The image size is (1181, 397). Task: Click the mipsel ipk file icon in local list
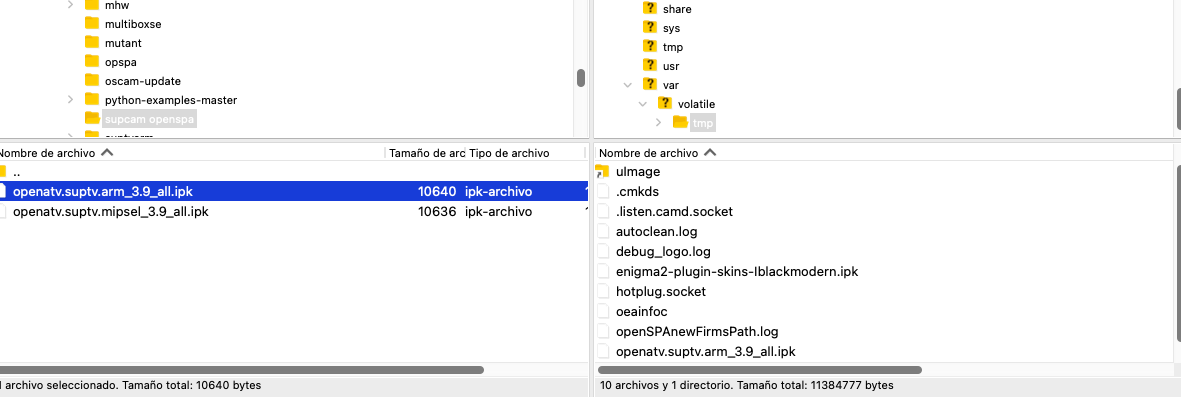2,212
